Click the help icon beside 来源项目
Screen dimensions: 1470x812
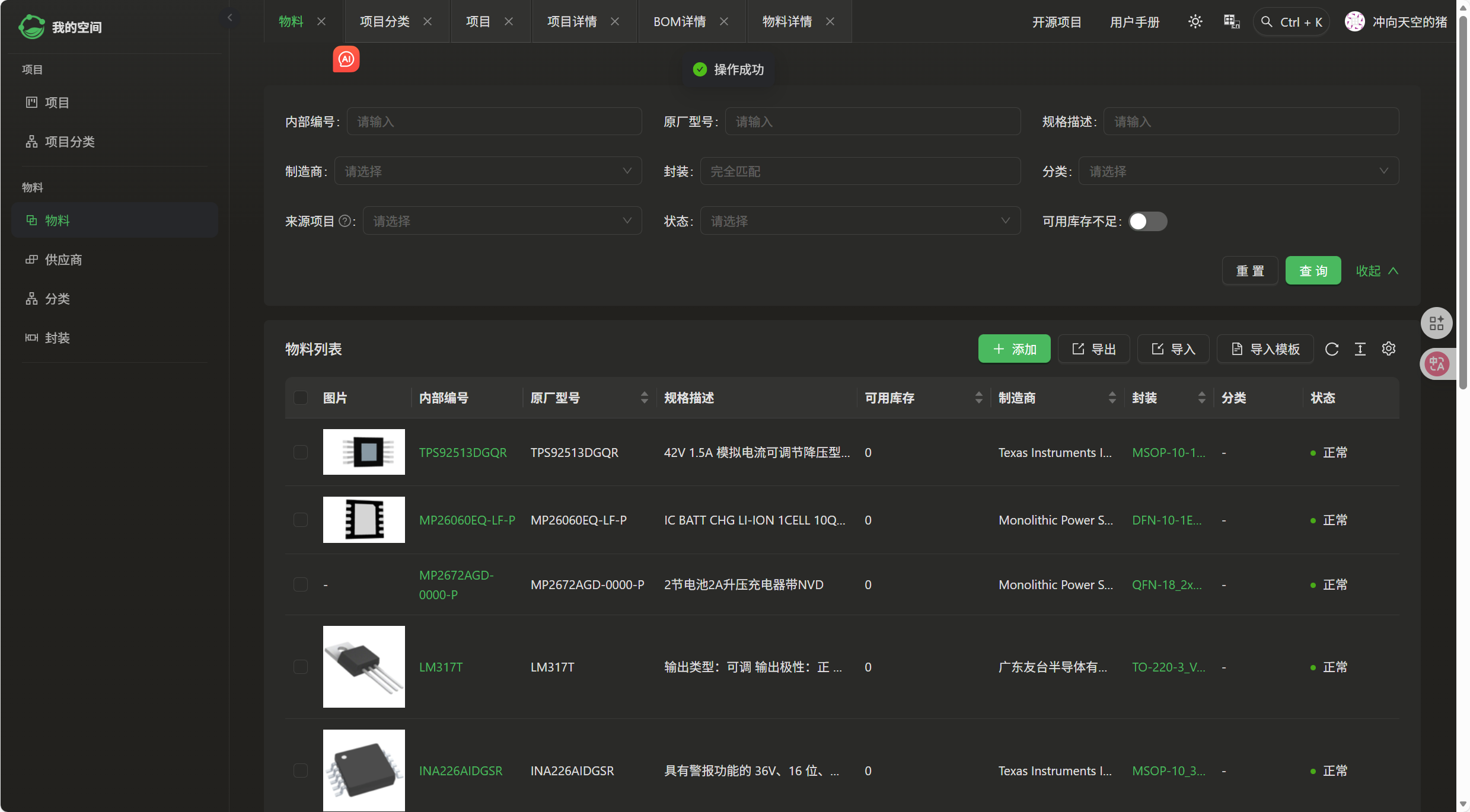[345, 221]
